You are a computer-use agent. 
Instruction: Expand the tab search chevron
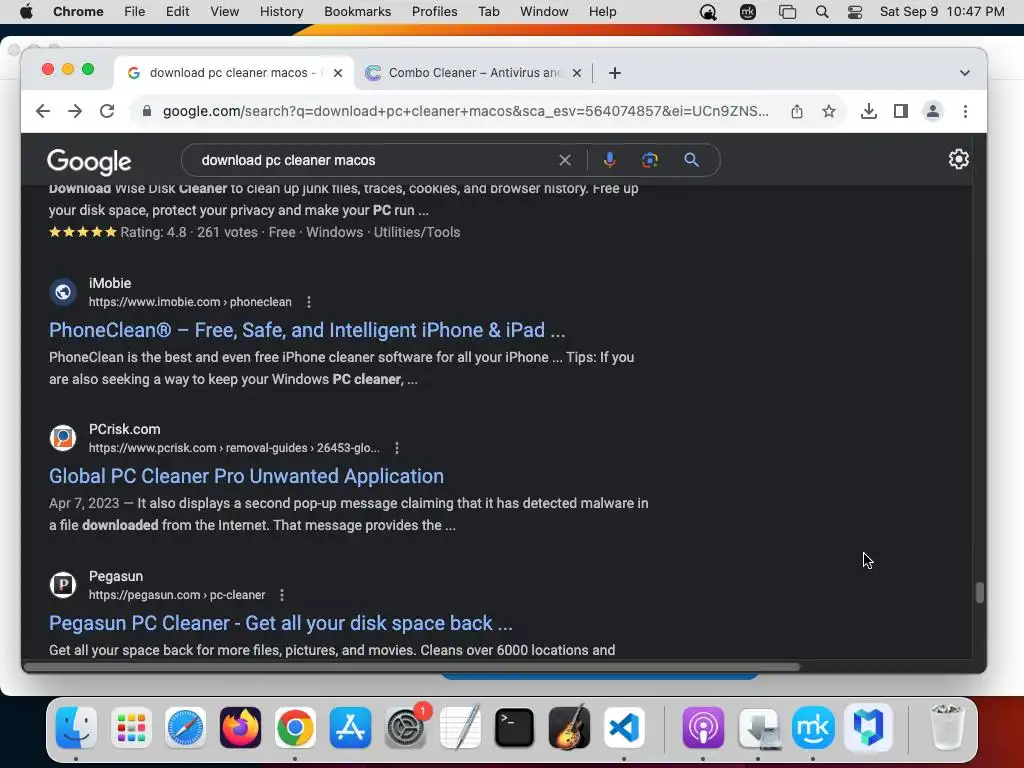click(x=965, y=73)
